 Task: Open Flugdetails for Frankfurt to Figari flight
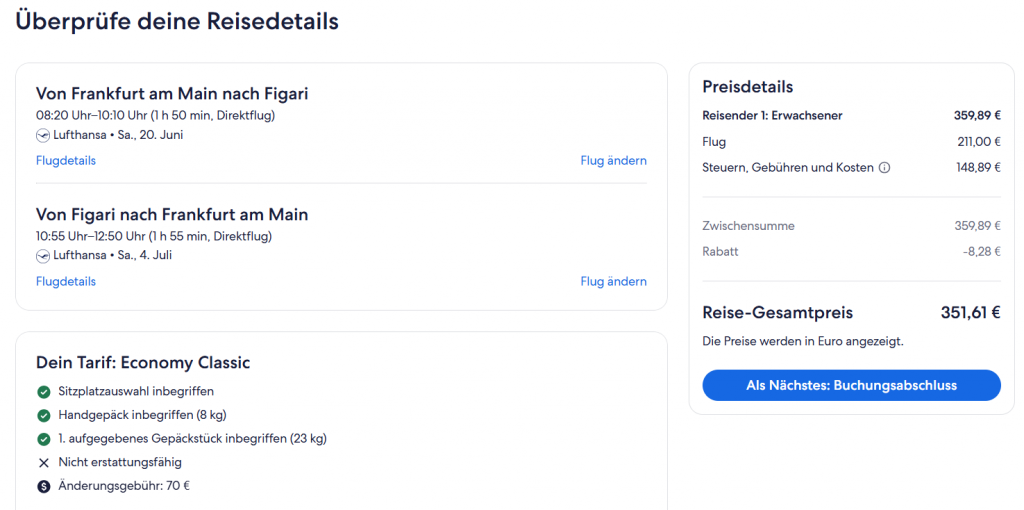click(x=66, y=161)
